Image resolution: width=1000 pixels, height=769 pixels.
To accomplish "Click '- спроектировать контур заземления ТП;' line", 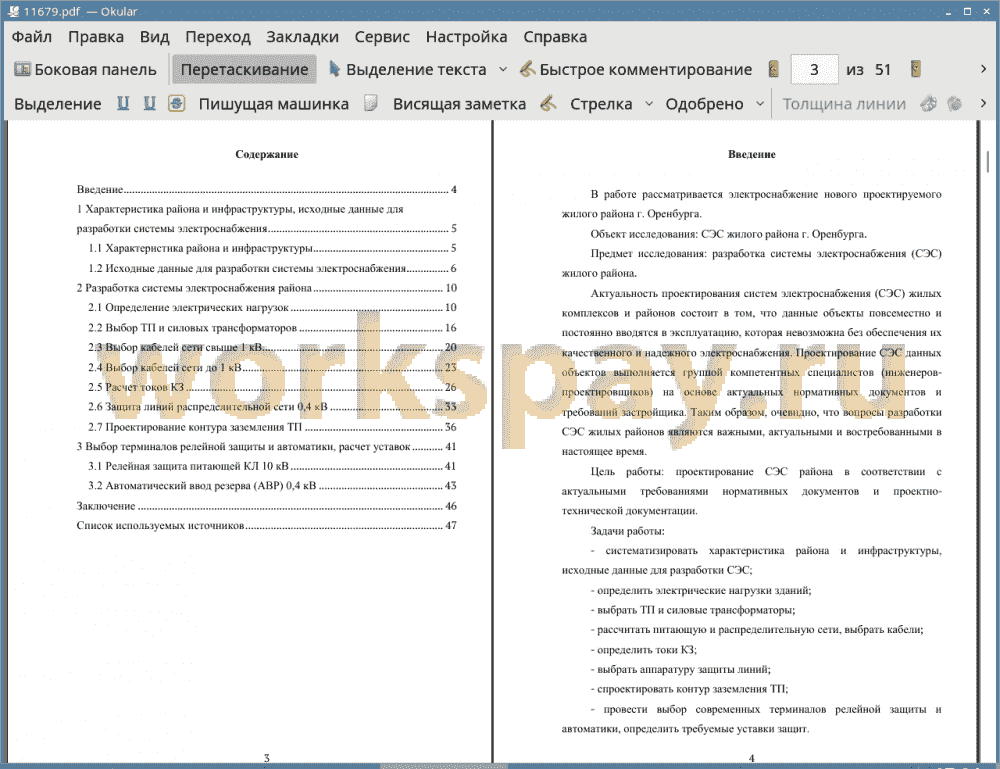I will click(689, 689).
